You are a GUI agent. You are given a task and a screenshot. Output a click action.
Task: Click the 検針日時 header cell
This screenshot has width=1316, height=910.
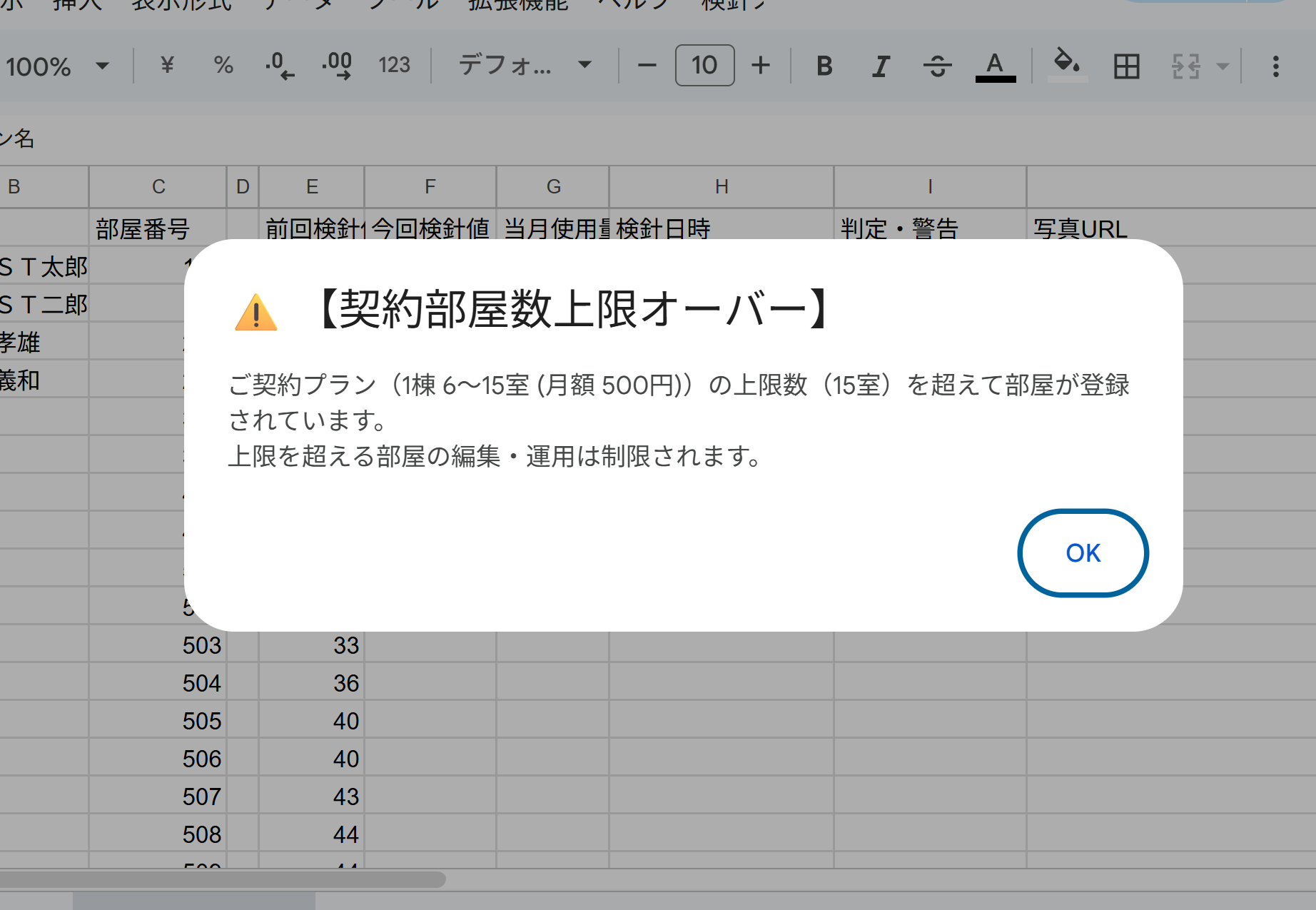[722, 228]
